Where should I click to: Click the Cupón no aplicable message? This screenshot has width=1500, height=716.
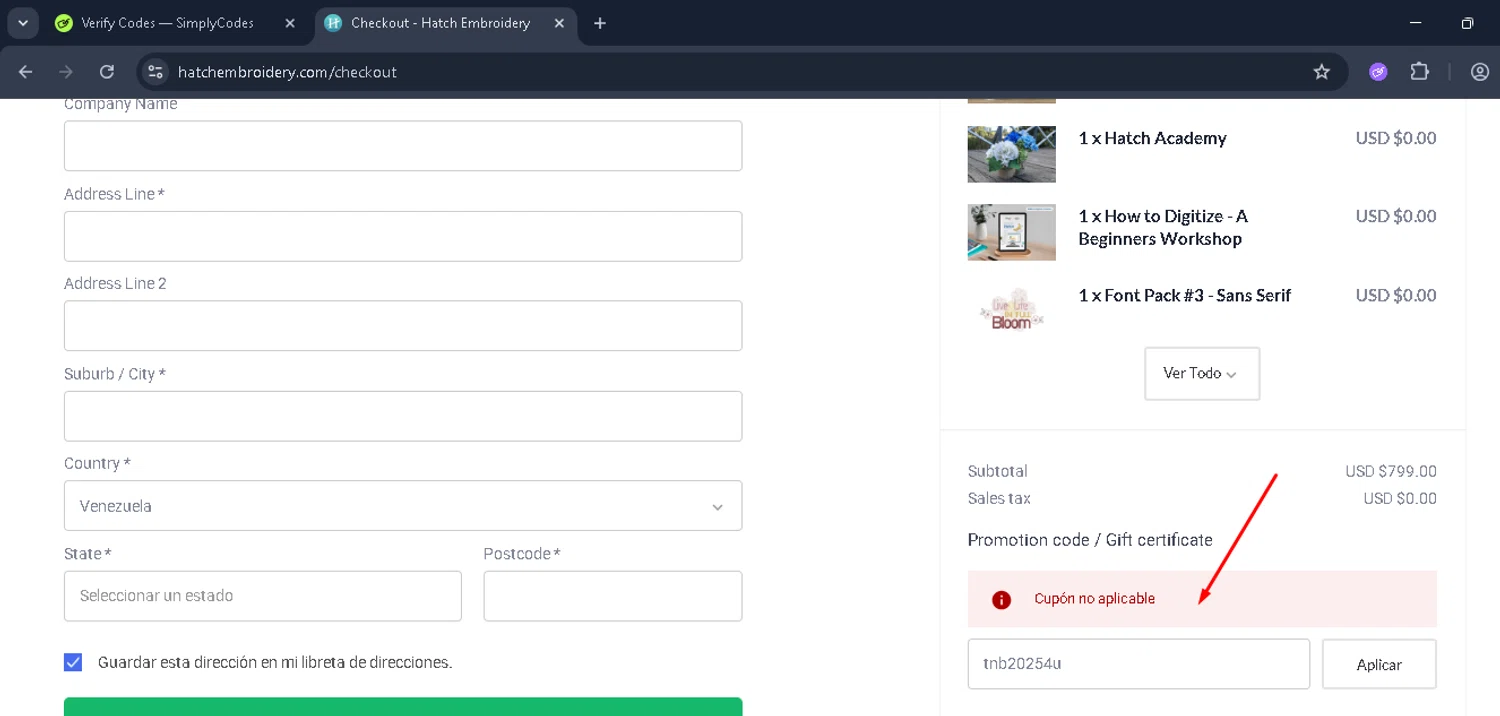point(1095,599)
